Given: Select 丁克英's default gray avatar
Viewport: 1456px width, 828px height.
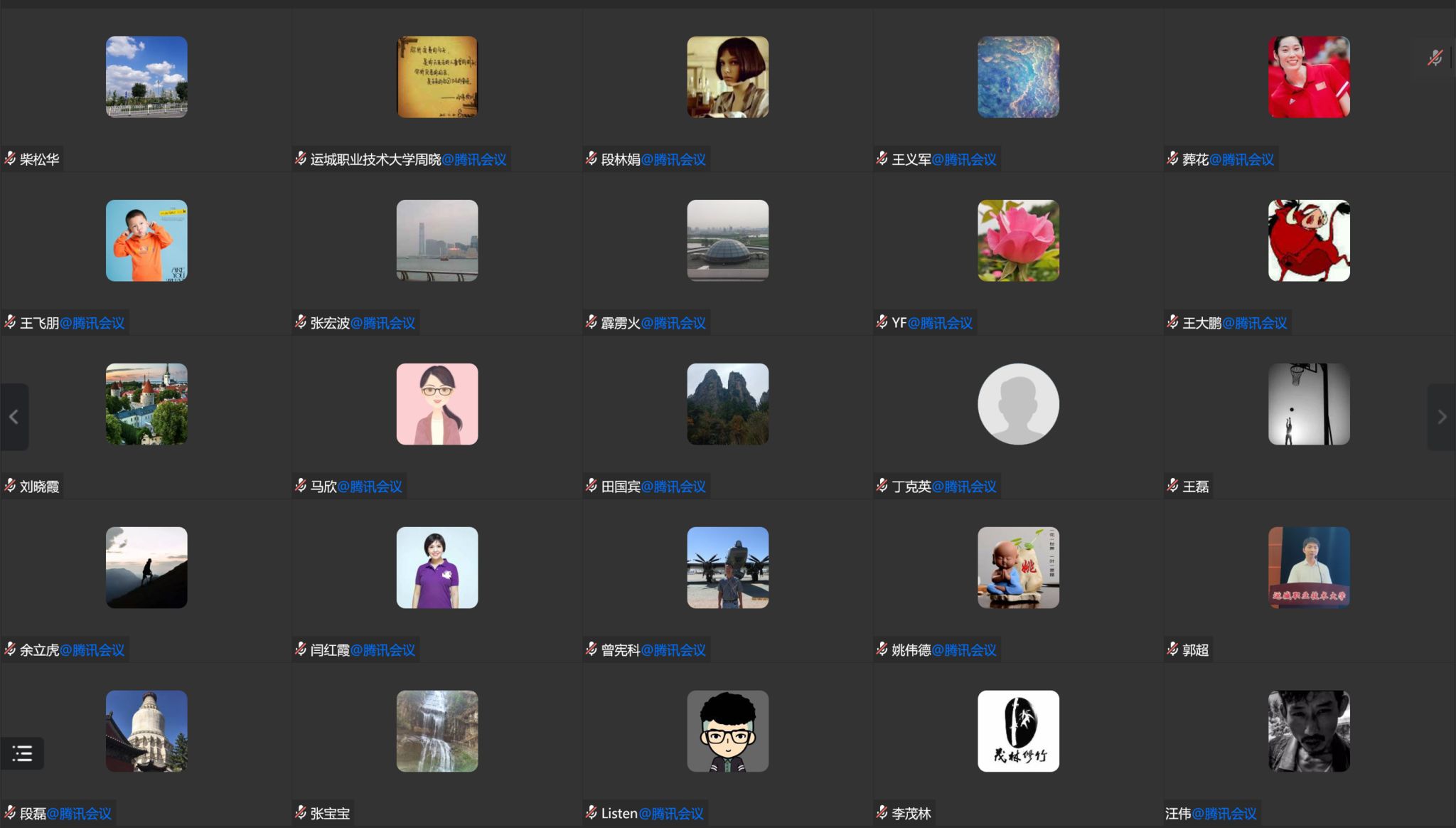Looking at the screenshot, I should point(1018,404).
